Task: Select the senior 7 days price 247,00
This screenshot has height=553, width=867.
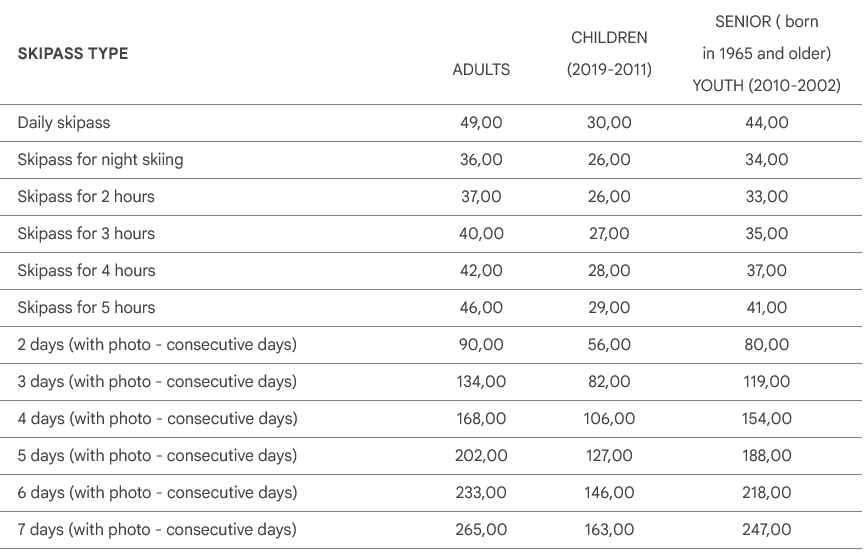Action: 766,530
